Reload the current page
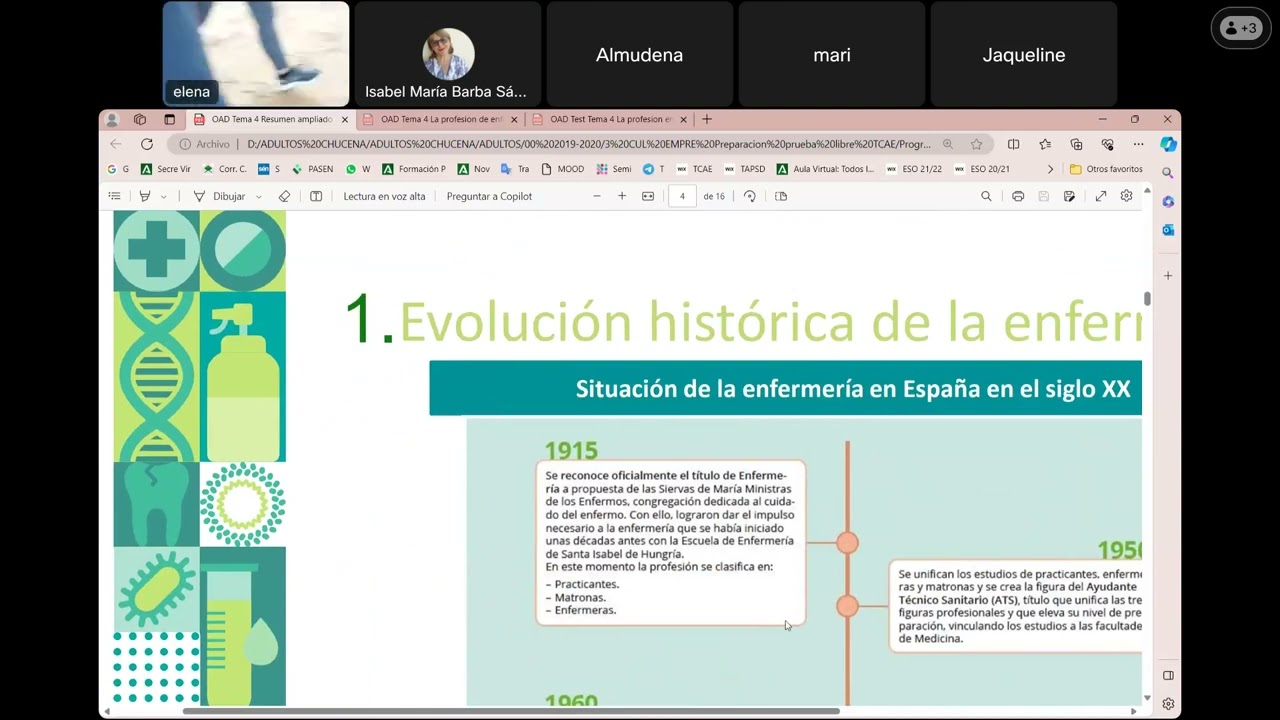1280x720 pixels. pos(147,144)
